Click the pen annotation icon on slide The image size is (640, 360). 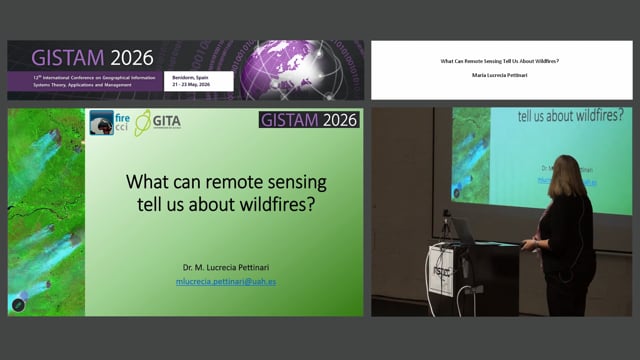[18, 305]
